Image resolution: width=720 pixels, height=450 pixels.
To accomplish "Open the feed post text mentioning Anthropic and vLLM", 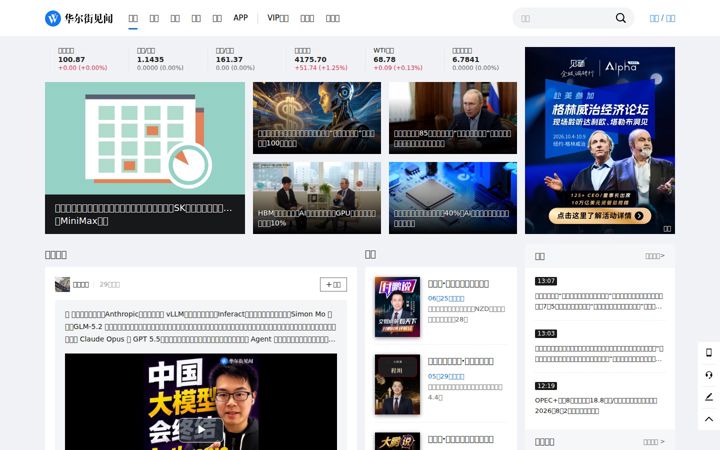I will point(200,326).
